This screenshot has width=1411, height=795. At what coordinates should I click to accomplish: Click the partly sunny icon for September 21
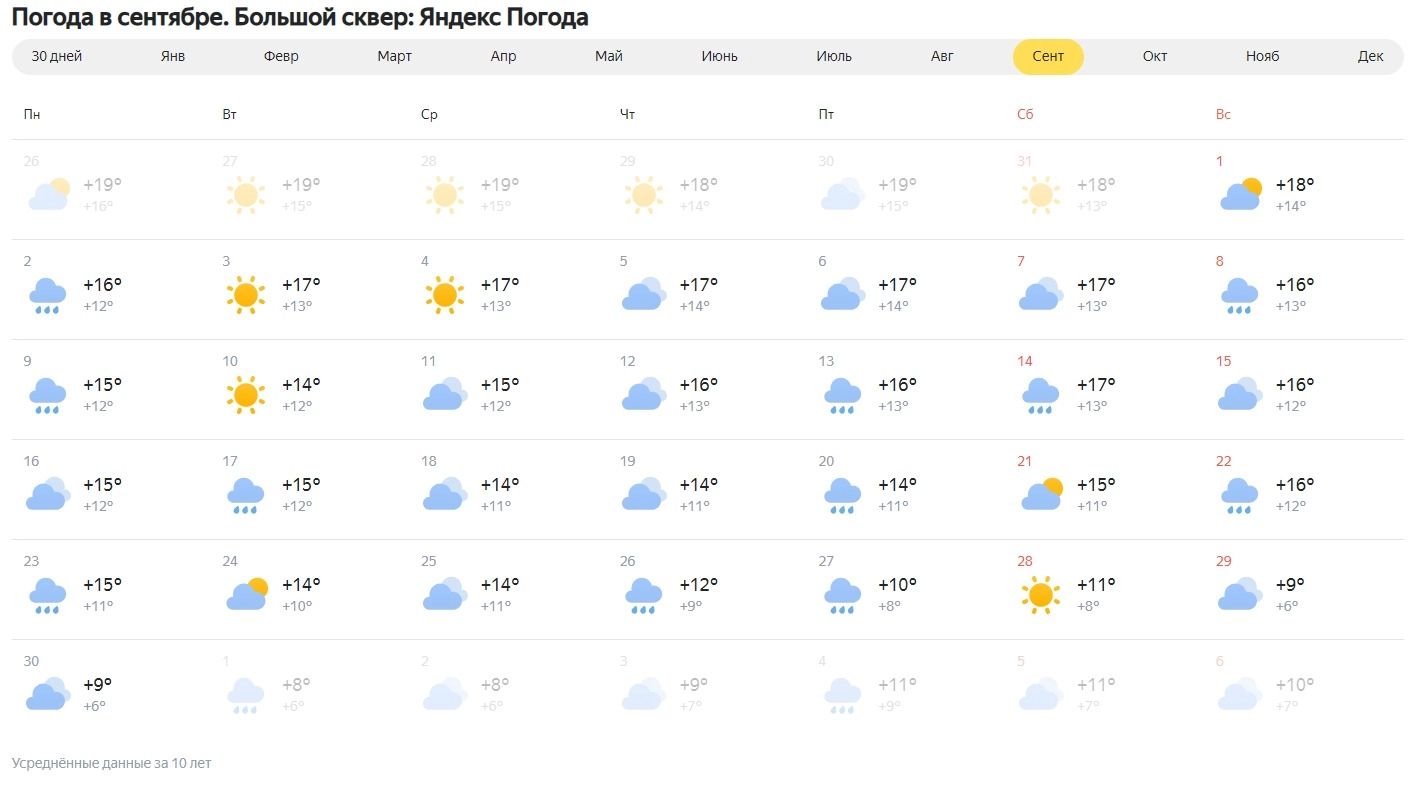click(x=1042, y=494)
